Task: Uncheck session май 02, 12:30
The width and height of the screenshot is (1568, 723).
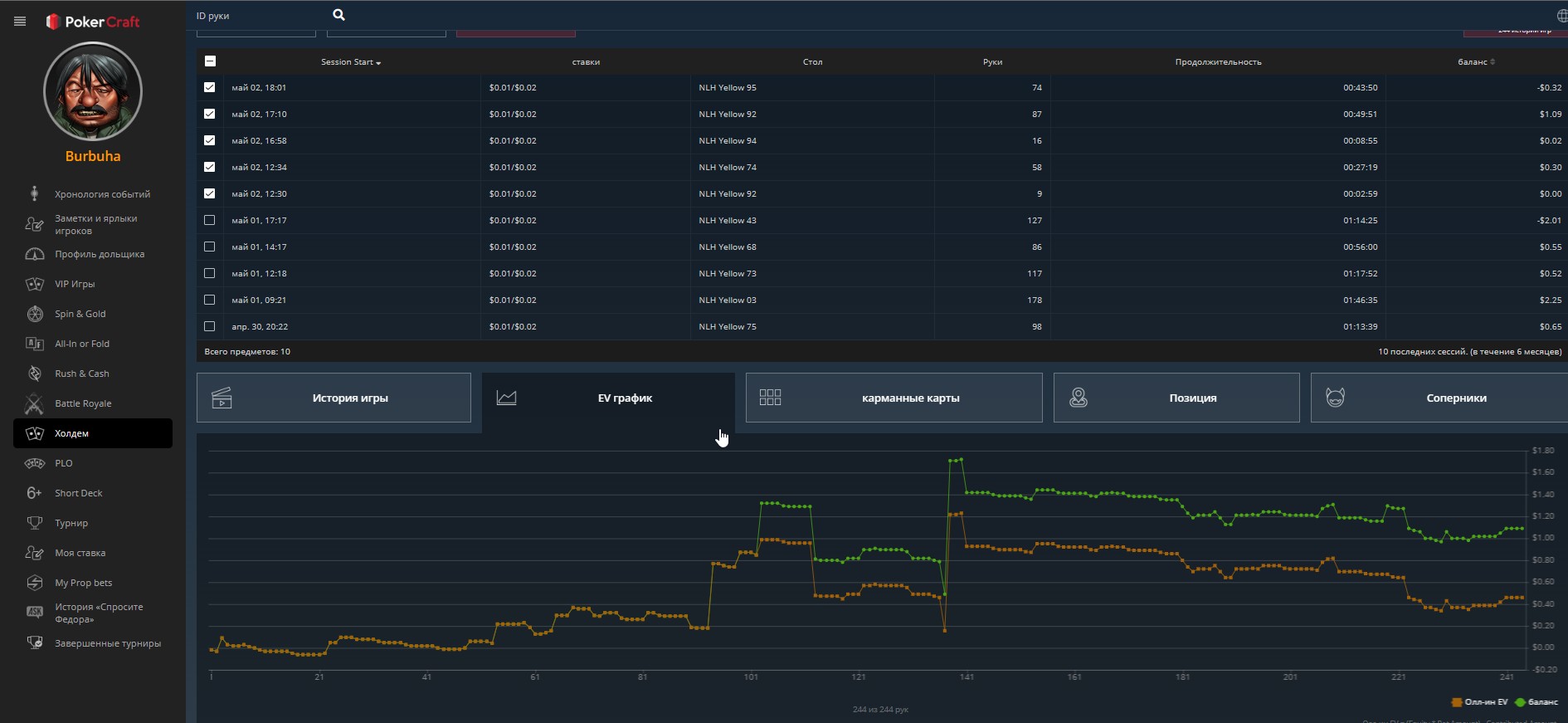Action: pyautogui.click(x=210, y=193)
